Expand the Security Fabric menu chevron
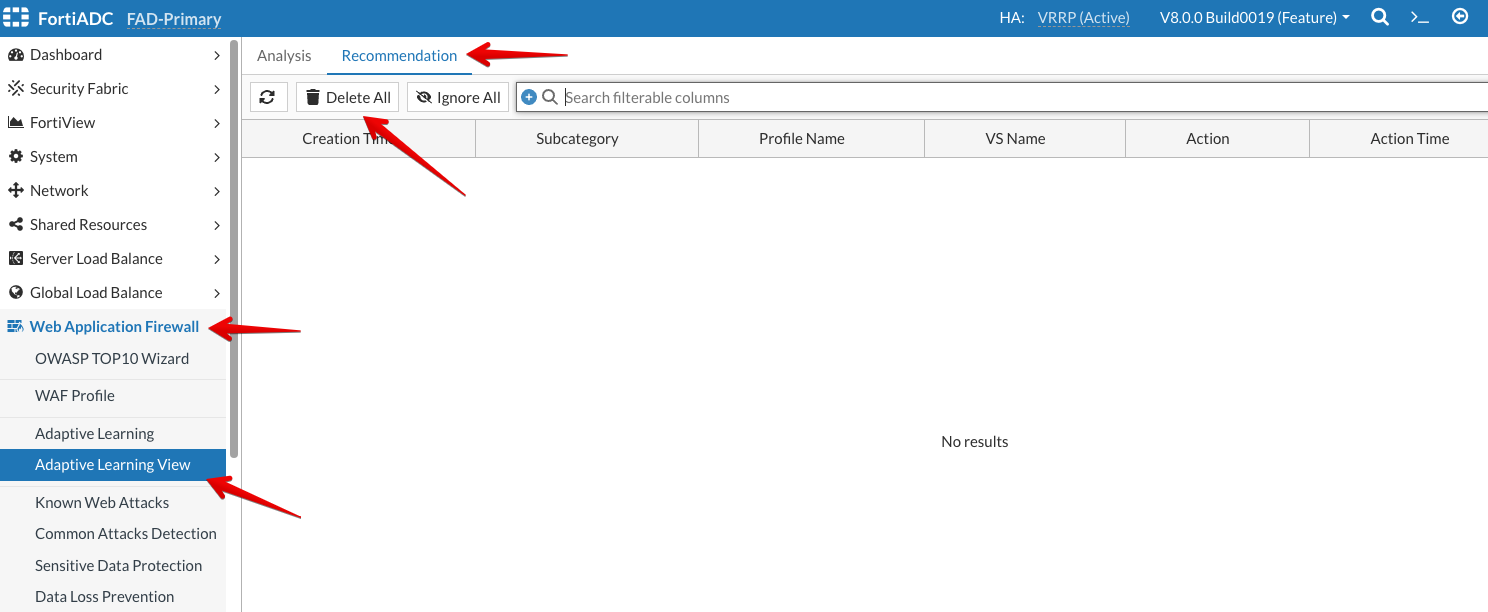 [x=217, y=89]
